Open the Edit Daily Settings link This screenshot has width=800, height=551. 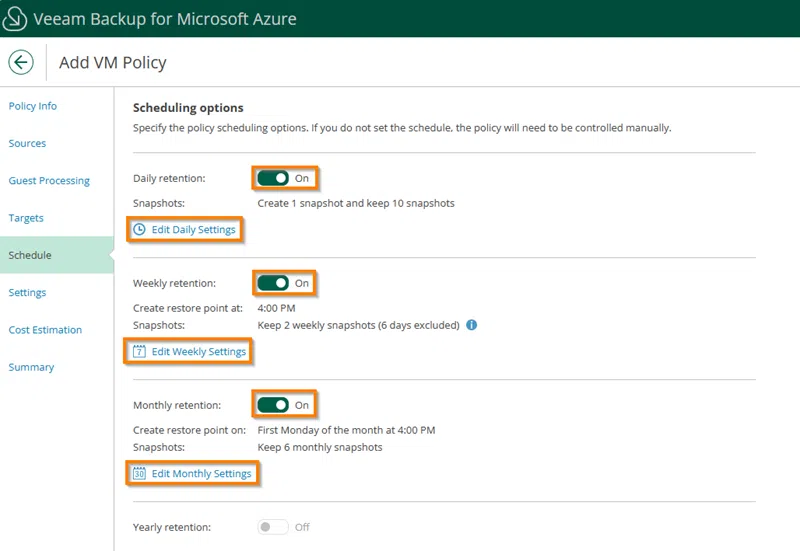[x=193, y=230]
